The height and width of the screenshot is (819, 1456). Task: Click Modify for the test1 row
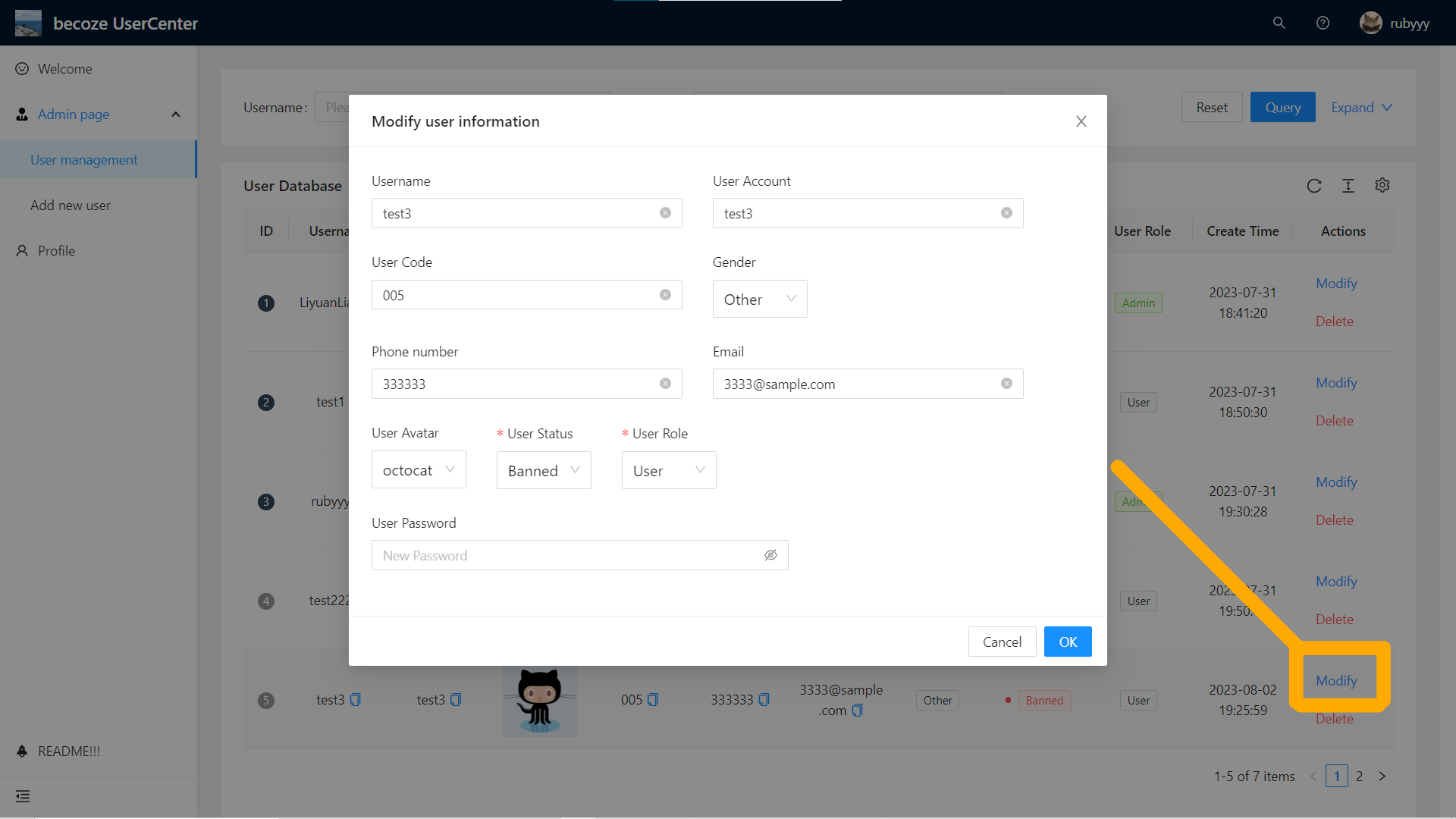click(1336, 382)
